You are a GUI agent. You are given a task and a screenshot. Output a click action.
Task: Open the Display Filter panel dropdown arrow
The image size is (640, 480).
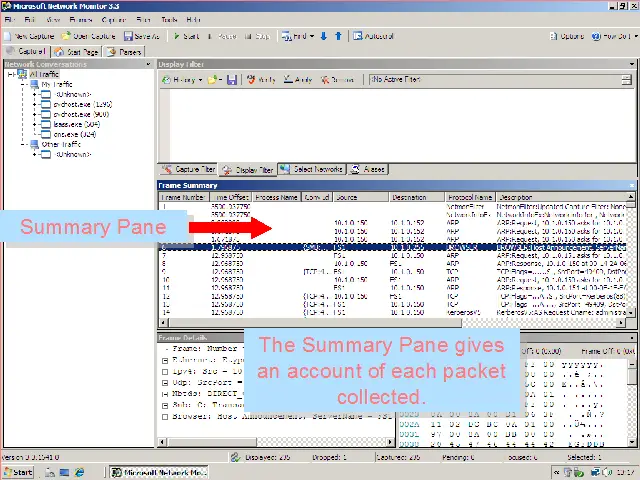(x=632, y=64)
